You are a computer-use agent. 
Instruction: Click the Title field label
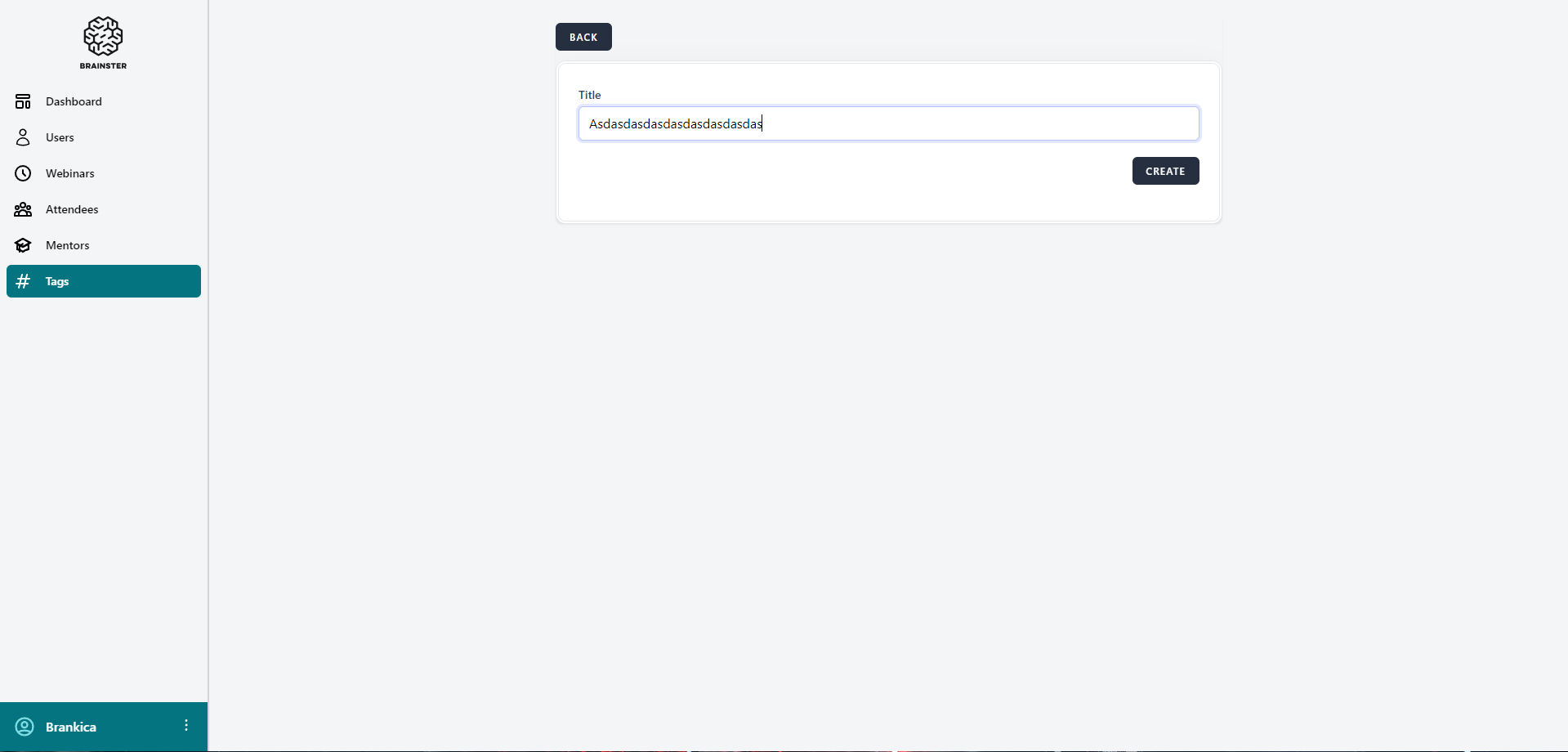pyautogui.click(x=589, y=95)
